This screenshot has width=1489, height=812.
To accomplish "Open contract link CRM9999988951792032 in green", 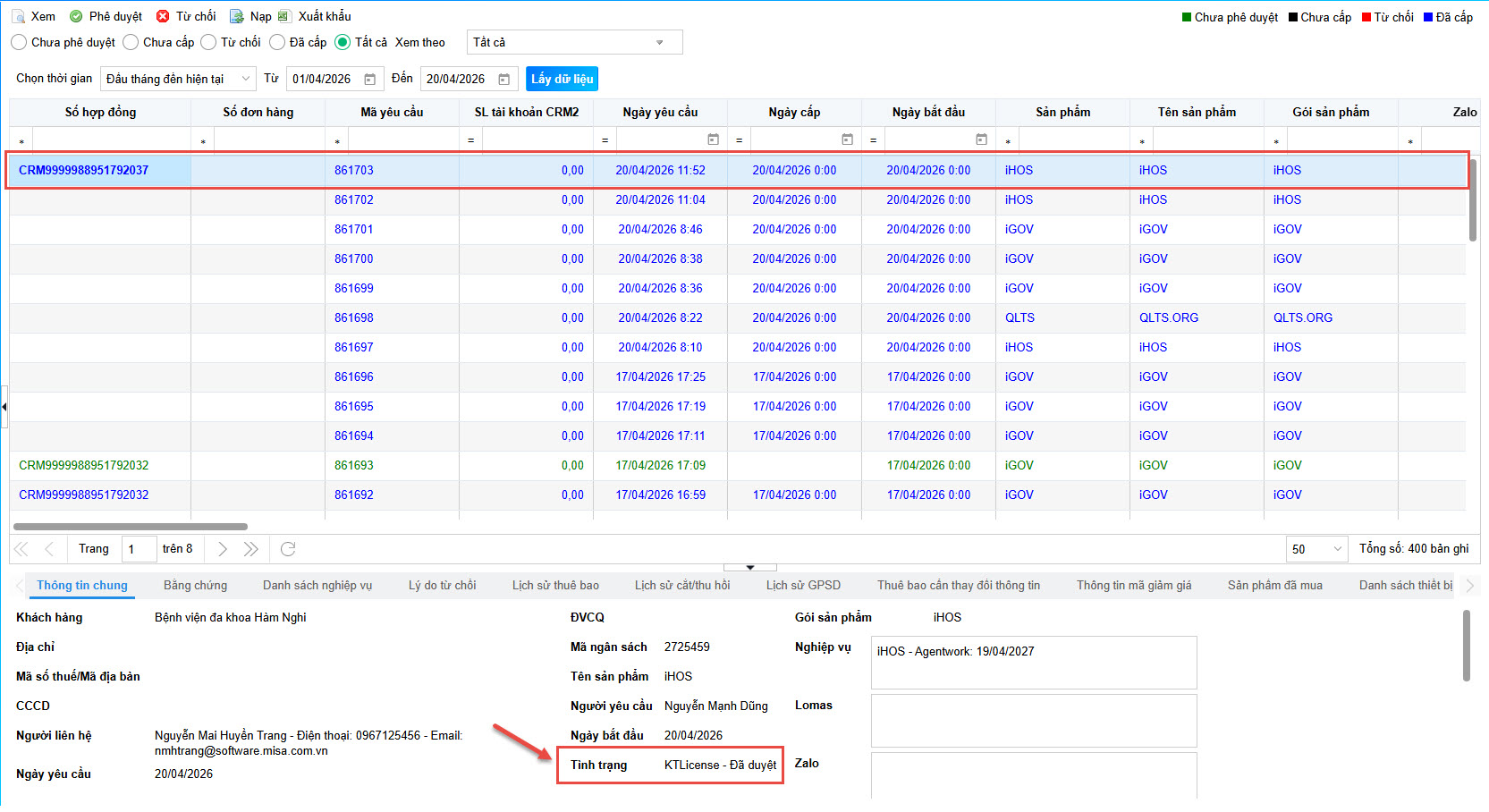I will (x=84, y=465).
